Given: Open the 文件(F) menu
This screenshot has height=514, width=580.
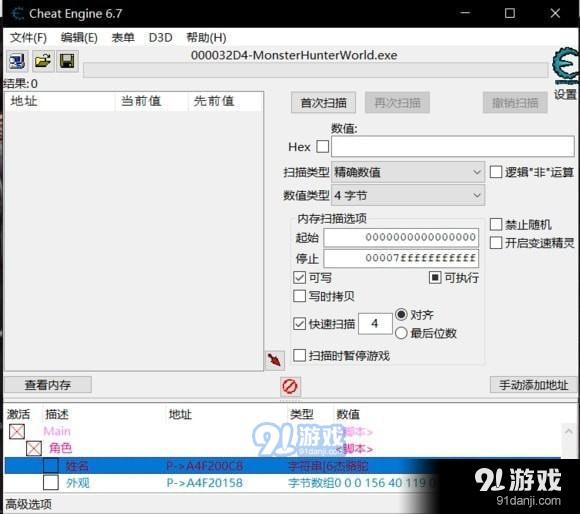Looking at the screenshot, I should point(28,37).
